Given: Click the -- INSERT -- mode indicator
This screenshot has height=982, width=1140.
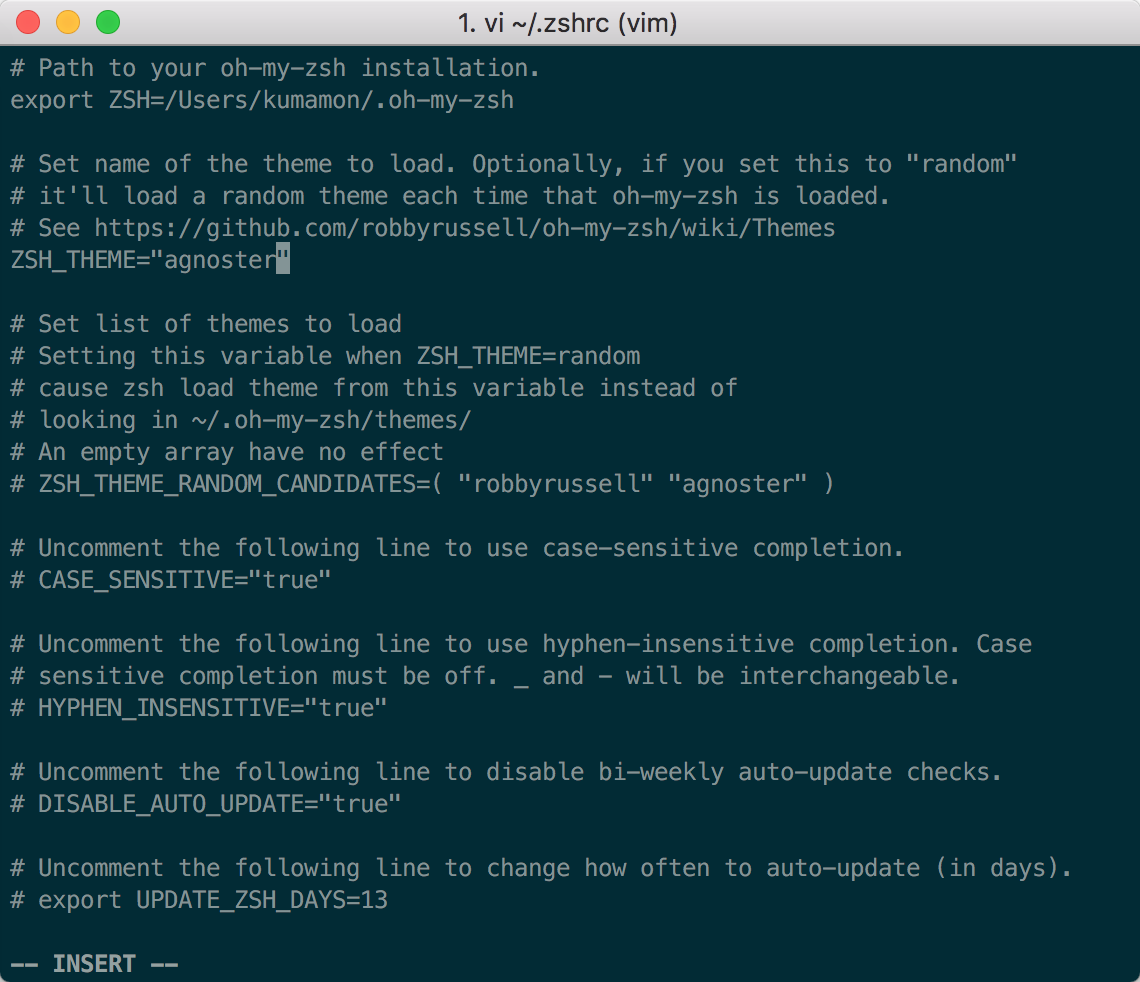Looking at the screenshot, I should point(95,963).
